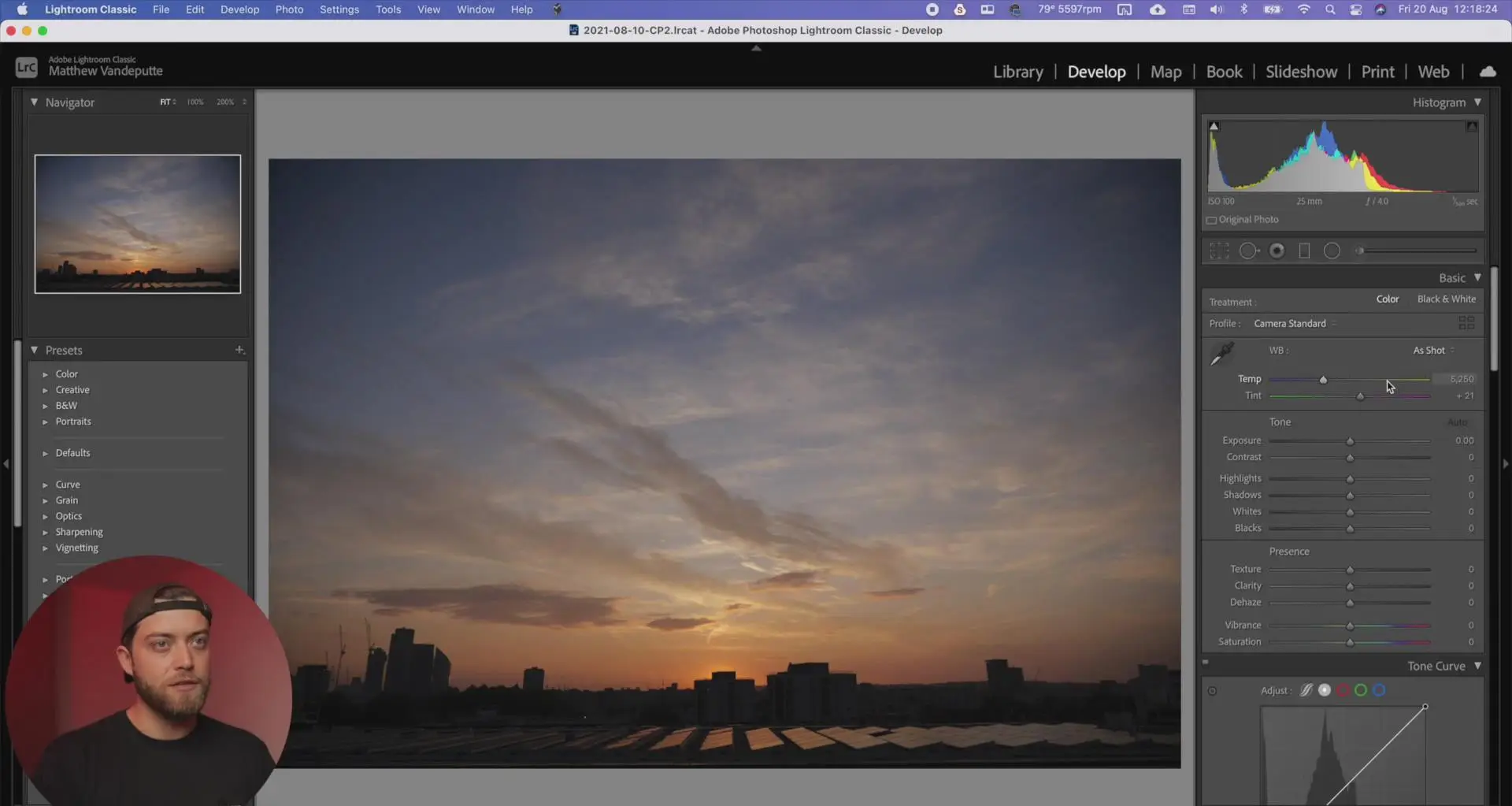The width and height of the screenshot is (1512, 806).
Task: Pick the White Balance eyedropper tool
Action: click(1222, 354)
